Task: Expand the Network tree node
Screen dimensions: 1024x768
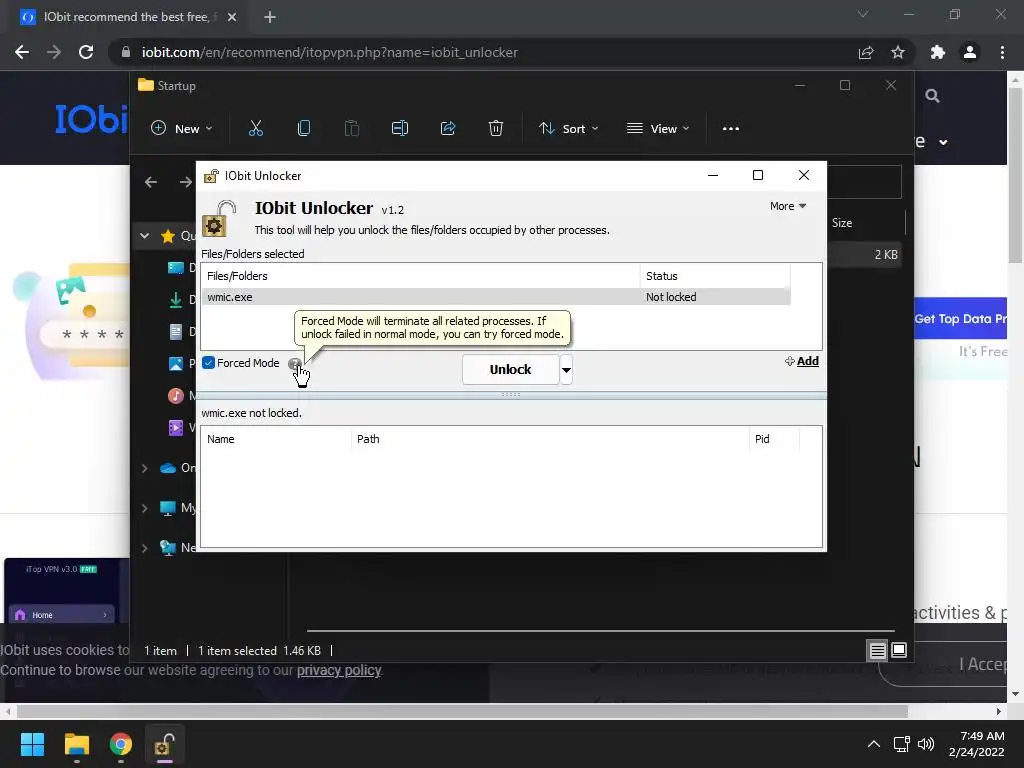Action: coord(144,548)
